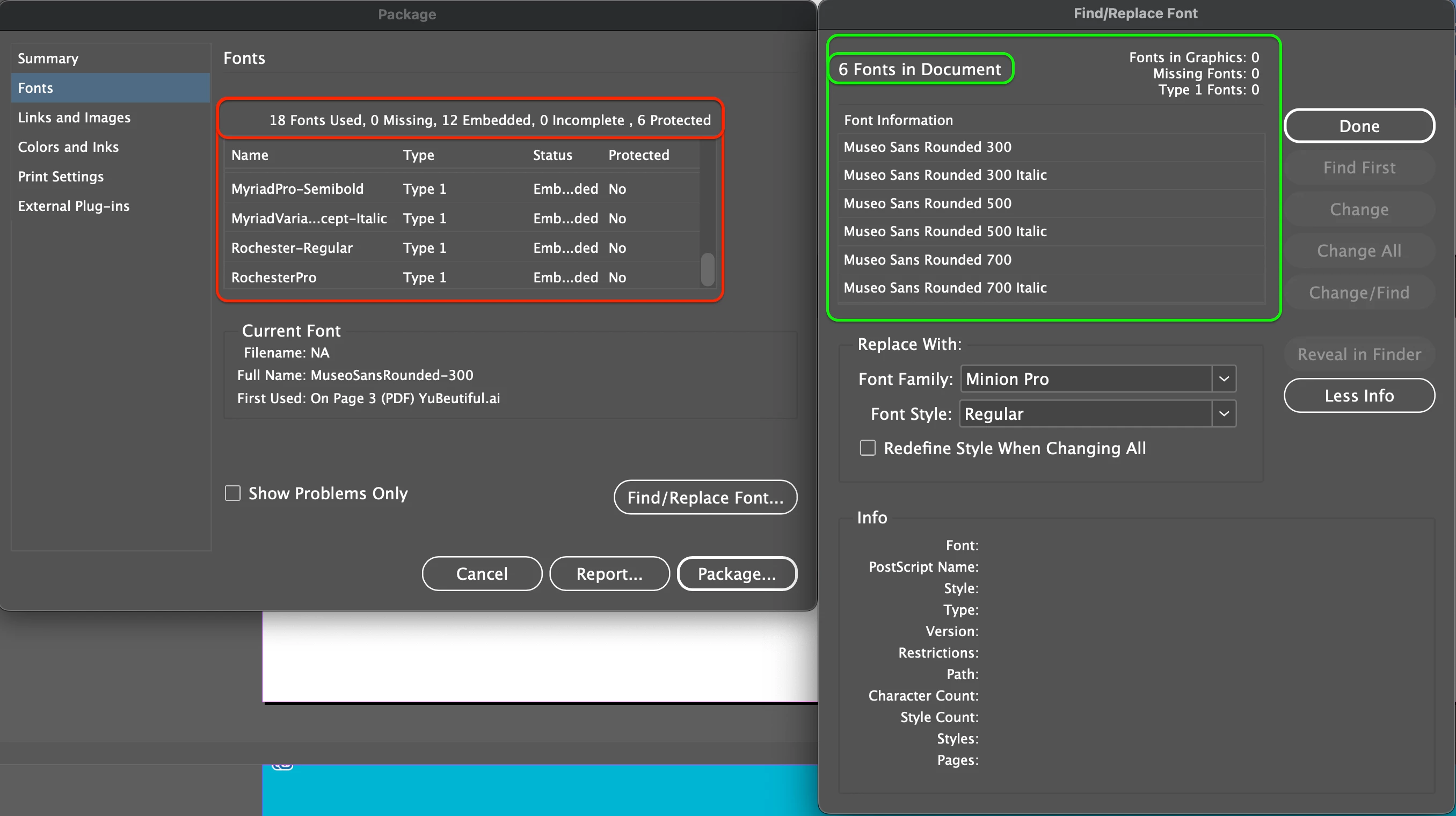Click the Find/Replace Font button
The width and height of the screenshot is (1456, 816).
pyautogui.click(x=705, y=497)
